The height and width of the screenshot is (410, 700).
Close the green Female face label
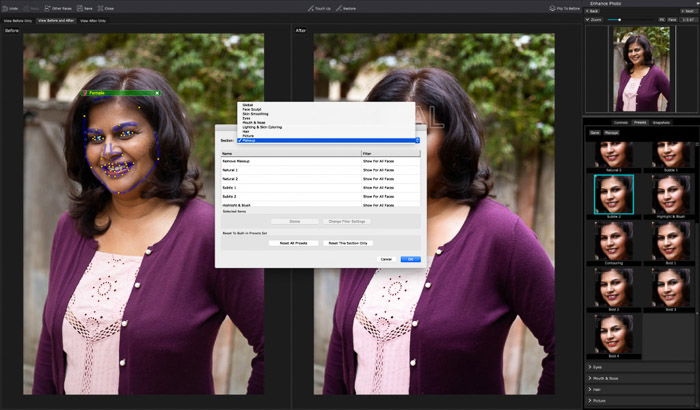point(157,92)
